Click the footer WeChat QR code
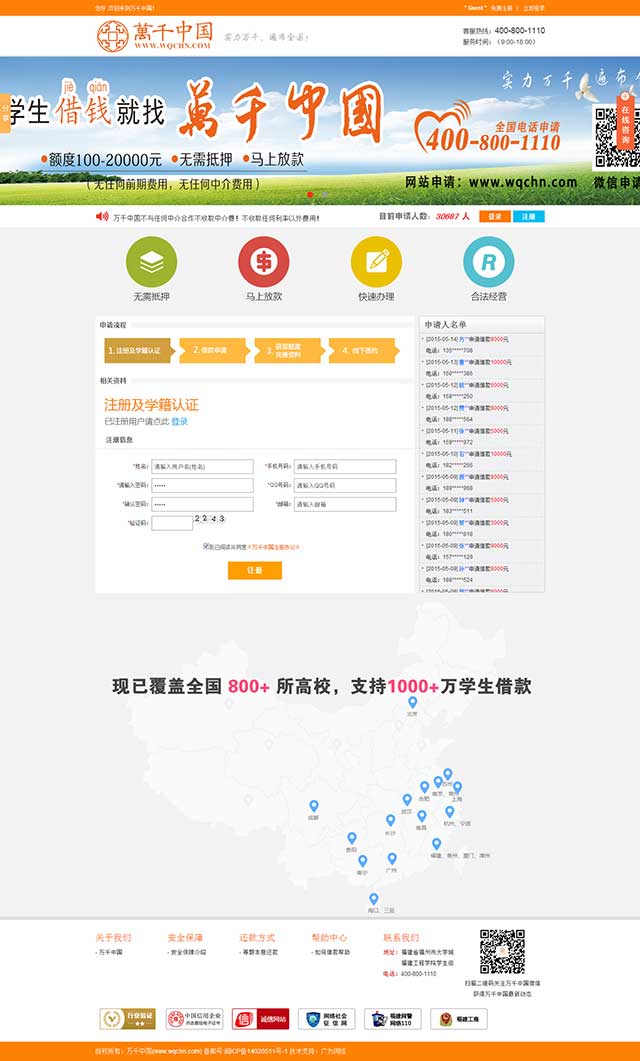640x1061 pixels. (x=502, y=952)
